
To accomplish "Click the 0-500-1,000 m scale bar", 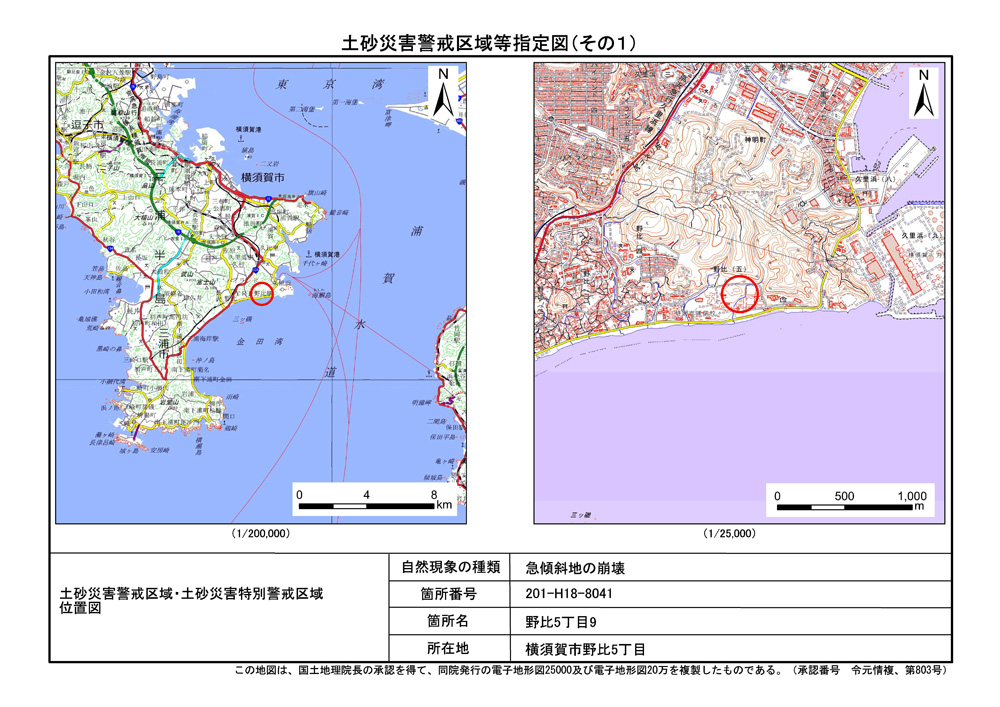I will coord(851,501).
